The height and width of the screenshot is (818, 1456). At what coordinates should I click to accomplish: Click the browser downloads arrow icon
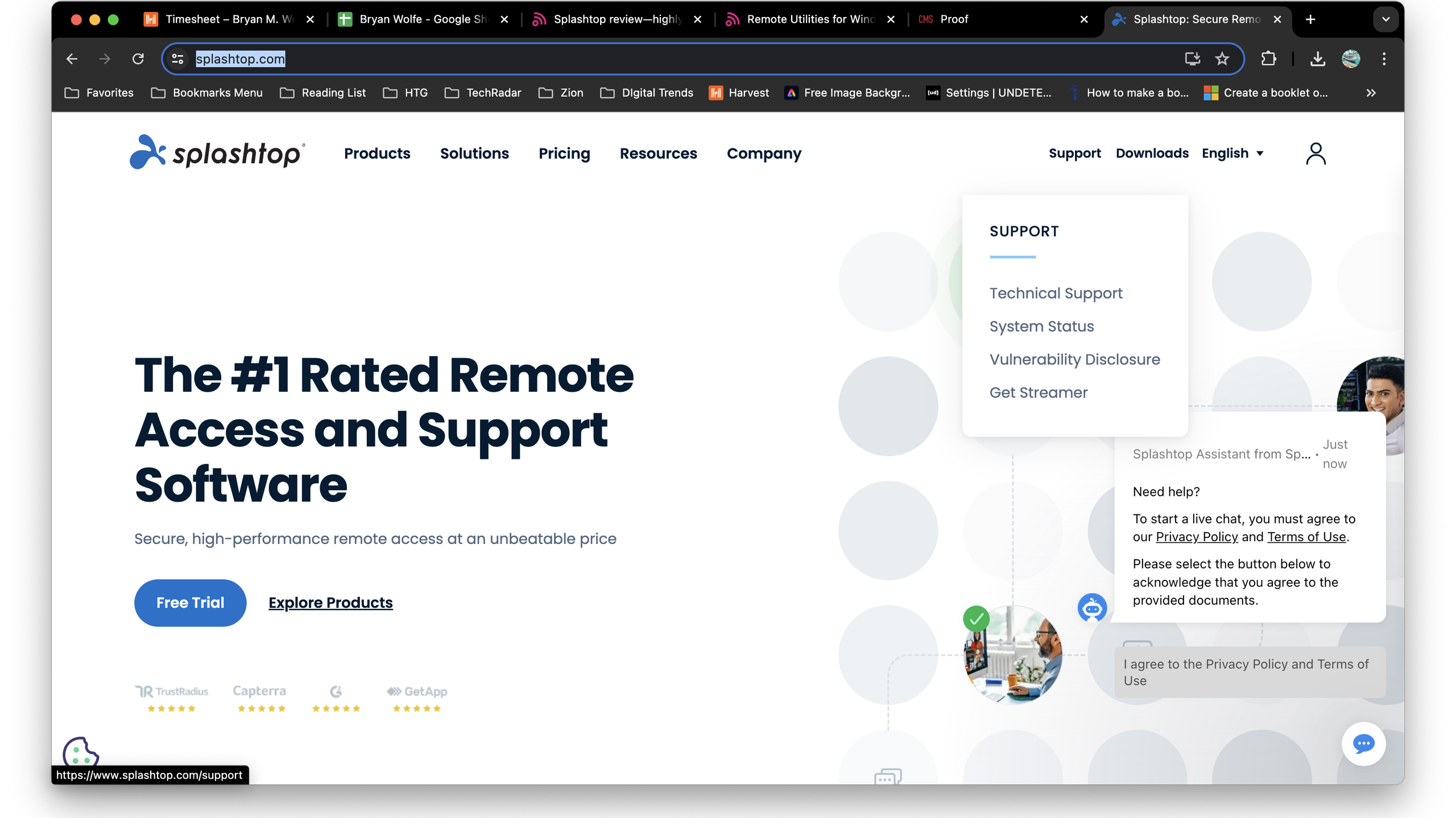tap(1317, 59)
